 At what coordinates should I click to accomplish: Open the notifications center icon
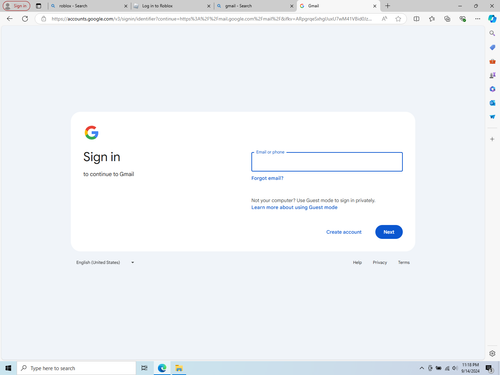[x=489, y=368]
